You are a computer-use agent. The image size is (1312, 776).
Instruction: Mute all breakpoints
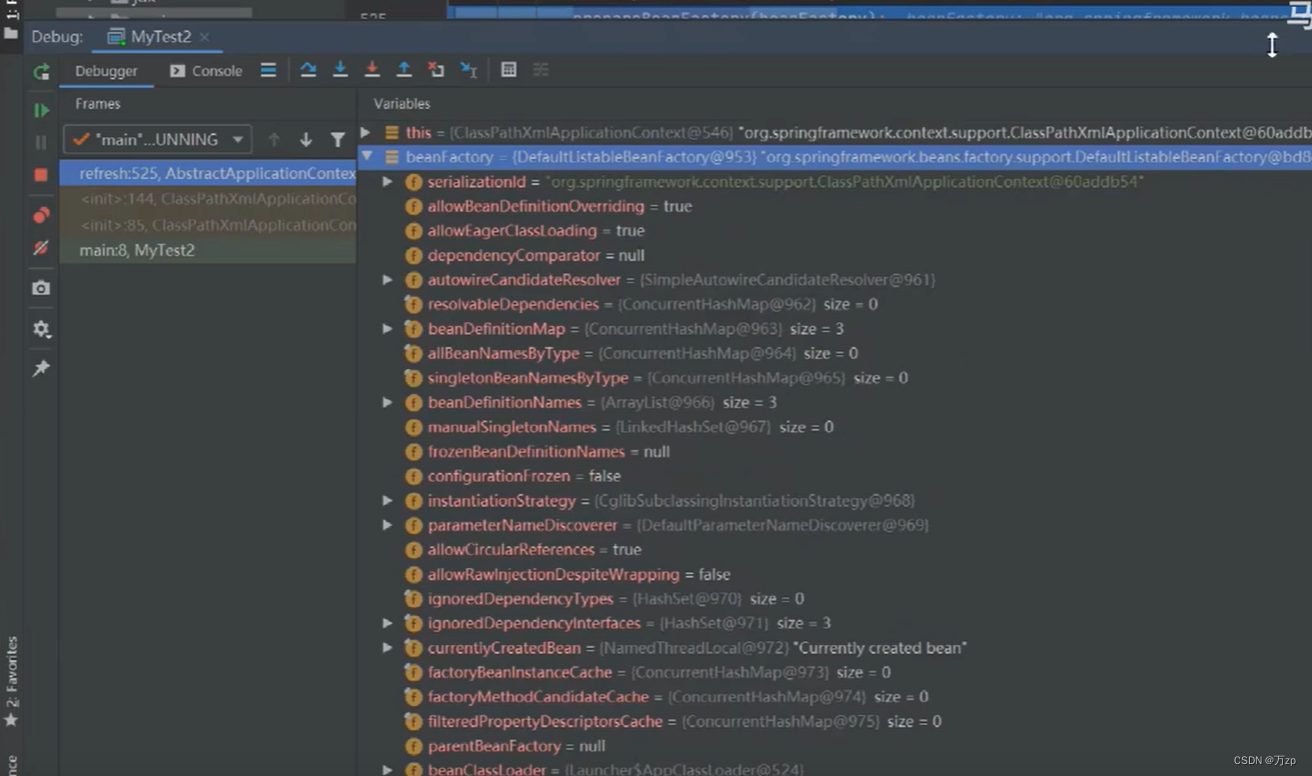(41, 247)
